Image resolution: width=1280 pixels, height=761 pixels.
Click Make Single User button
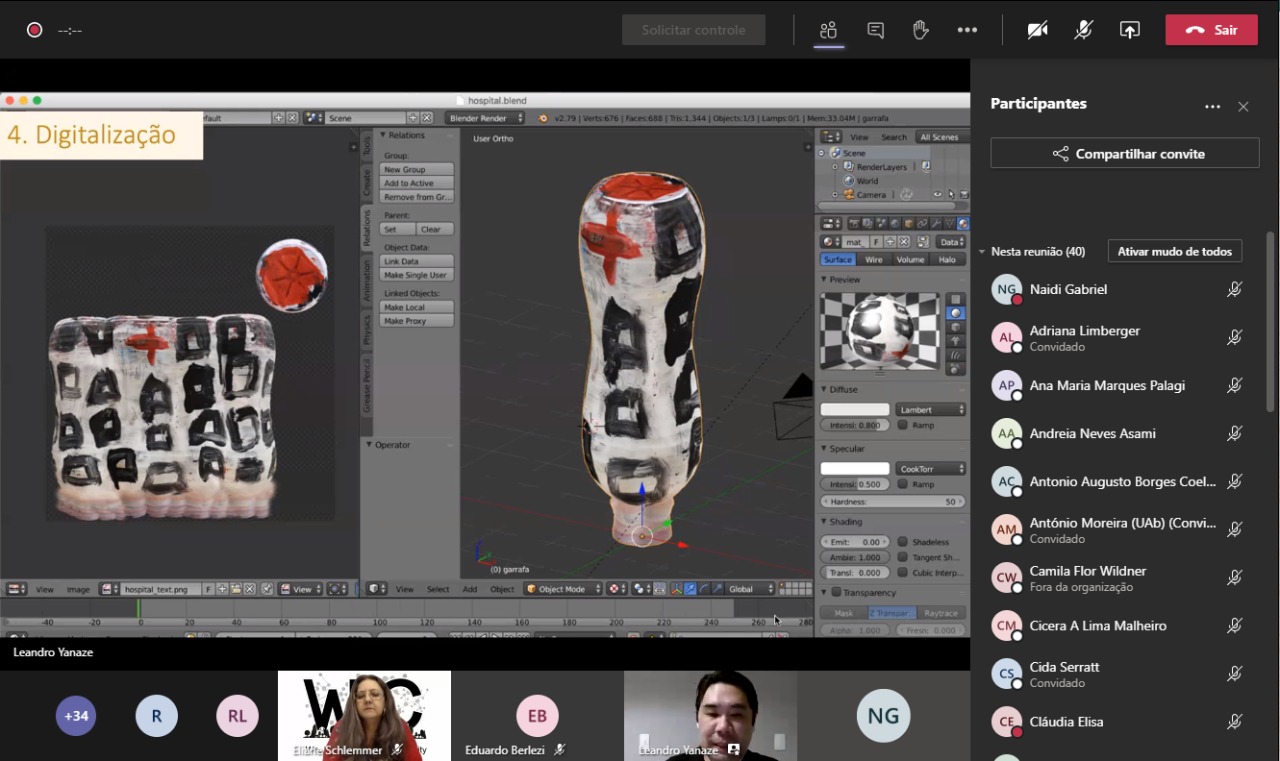coord(416,275)
